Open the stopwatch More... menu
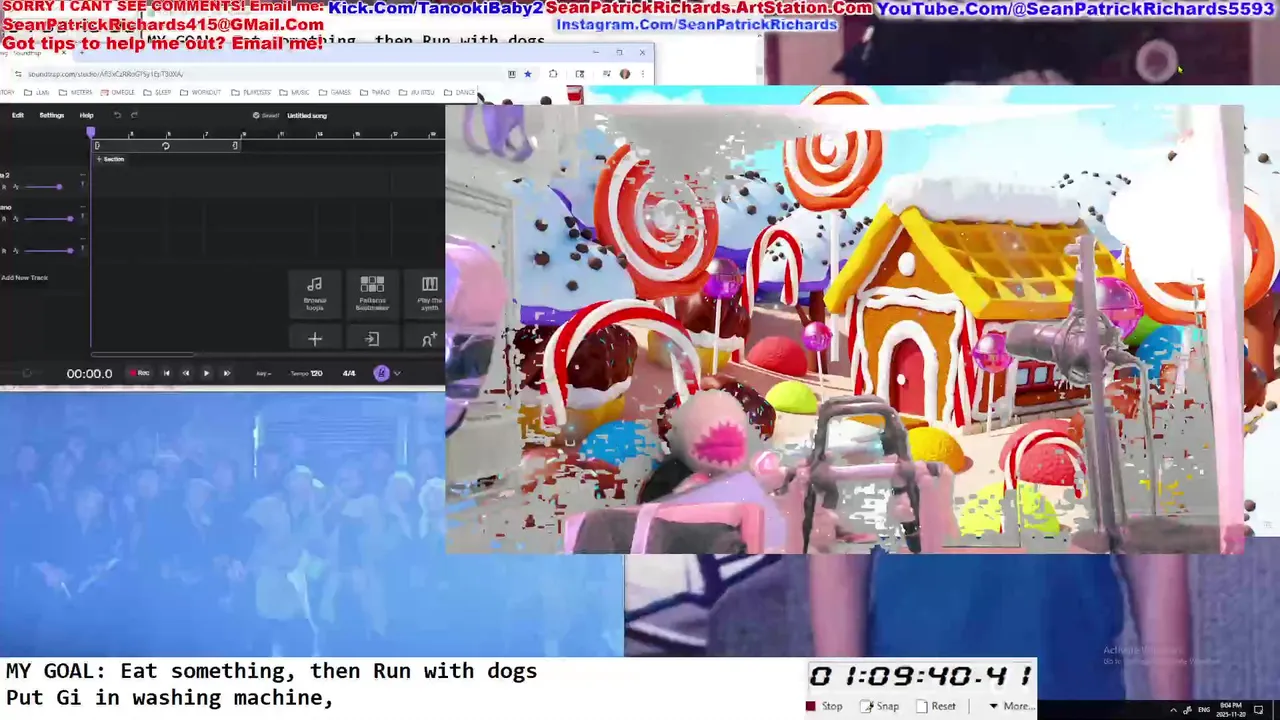This screenshot has height=720, width=1280. (x=1011, y=706)
